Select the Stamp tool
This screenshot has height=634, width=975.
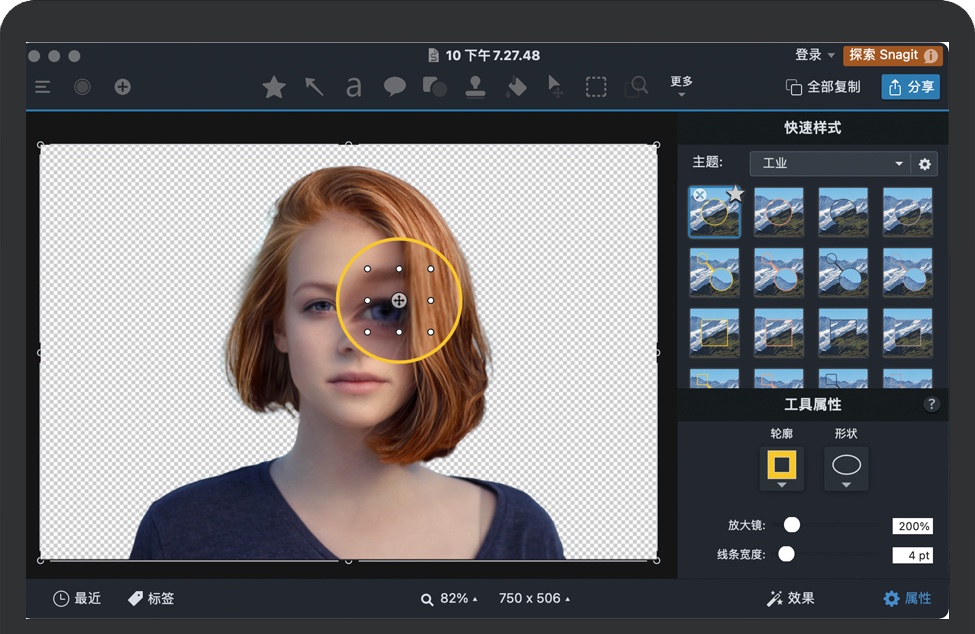point(475,87)
